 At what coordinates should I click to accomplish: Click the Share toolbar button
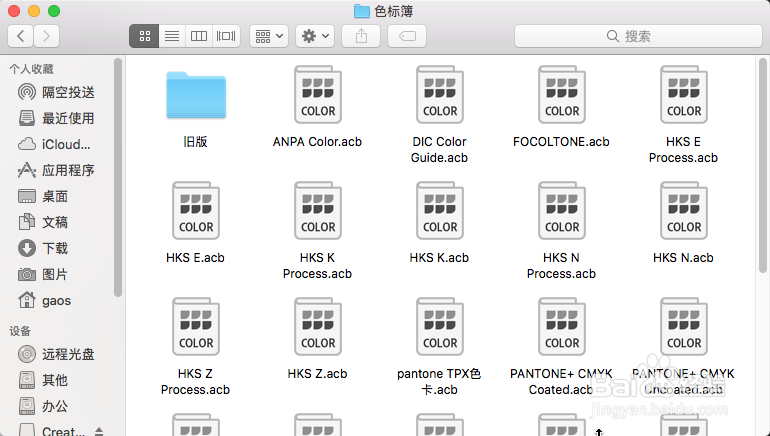click(361, 36)
